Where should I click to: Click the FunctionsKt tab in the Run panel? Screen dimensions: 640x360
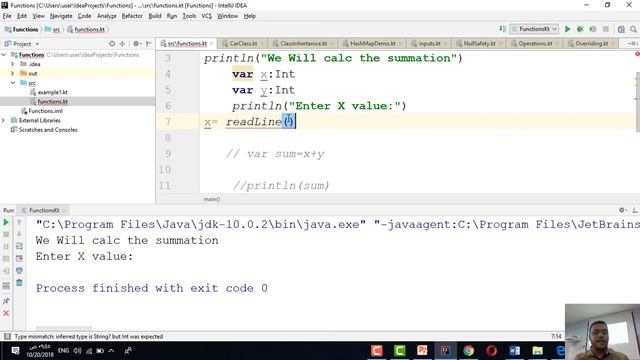(x=44, y=210)
